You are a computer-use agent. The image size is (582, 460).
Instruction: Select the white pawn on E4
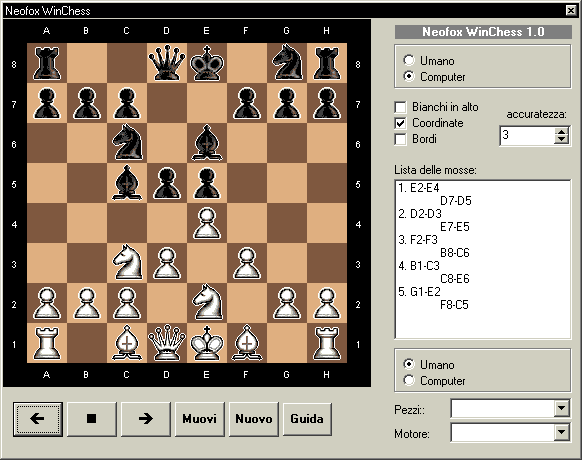(207, 223)
